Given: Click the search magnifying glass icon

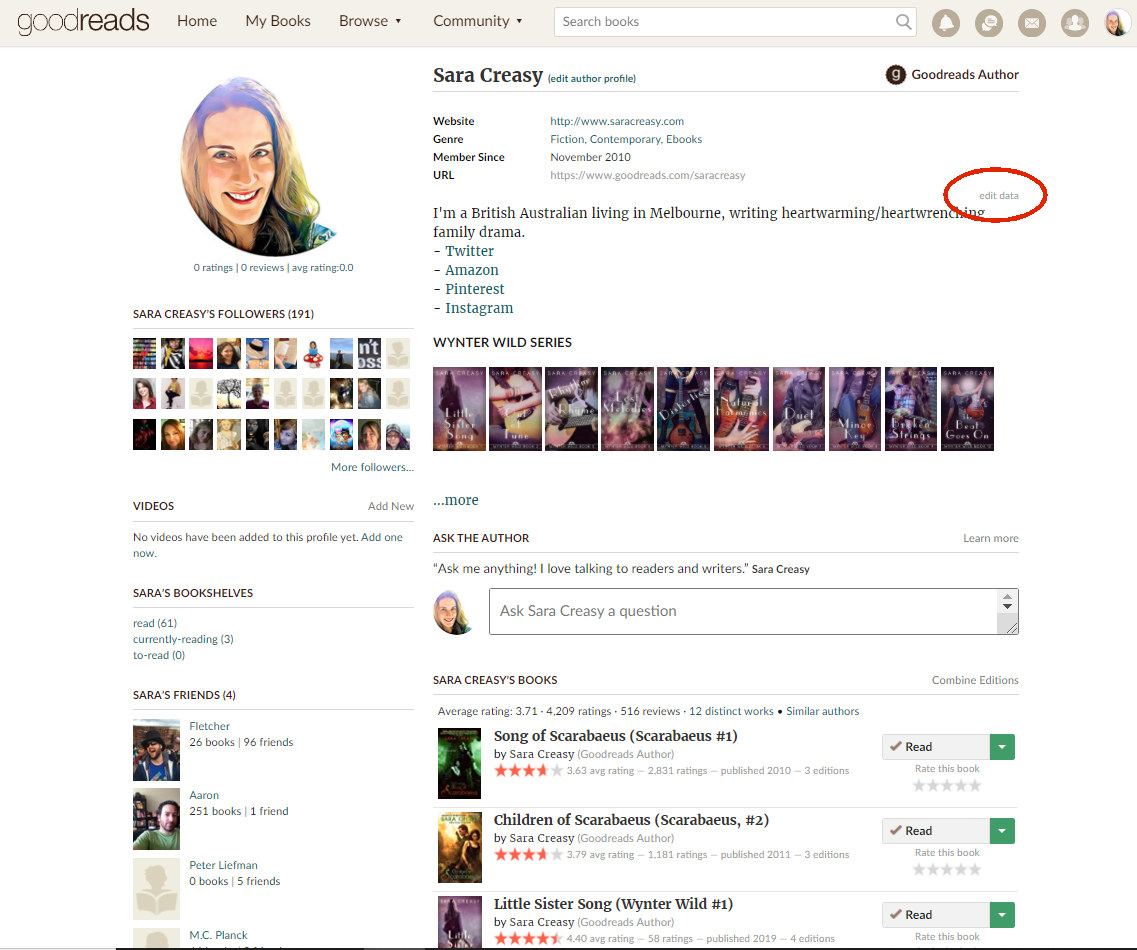Looking at the screenshot, I should click(903, 21).
